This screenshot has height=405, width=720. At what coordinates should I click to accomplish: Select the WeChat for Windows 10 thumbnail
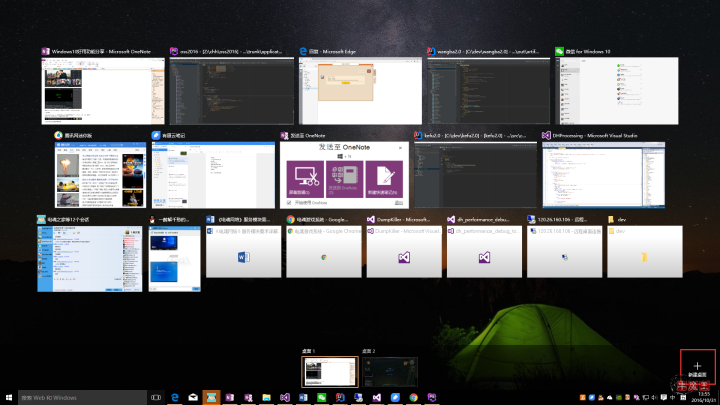[x=617, y=90]
